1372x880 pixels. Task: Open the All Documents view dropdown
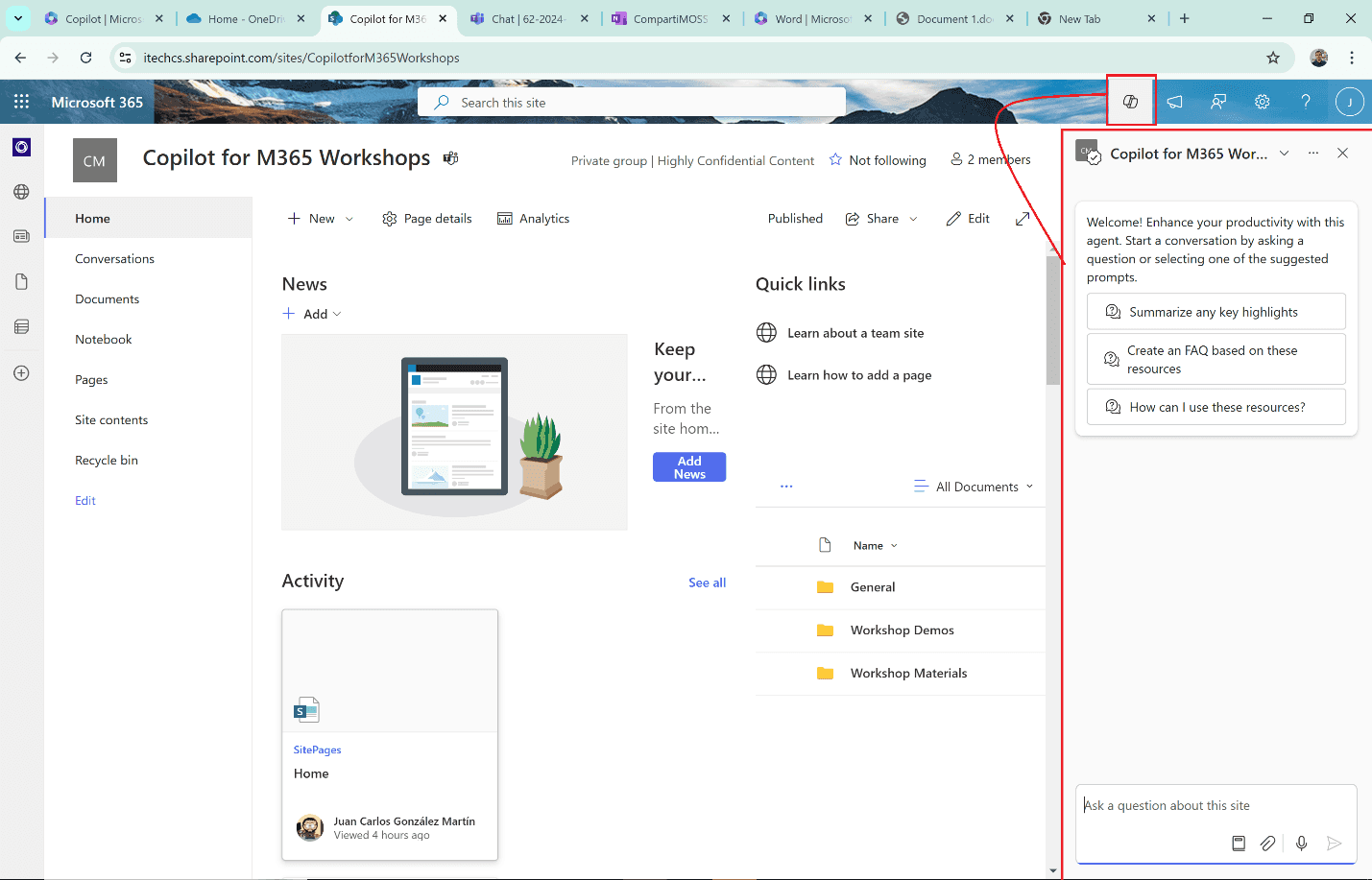pyautogui.click(x=974, y=487)
